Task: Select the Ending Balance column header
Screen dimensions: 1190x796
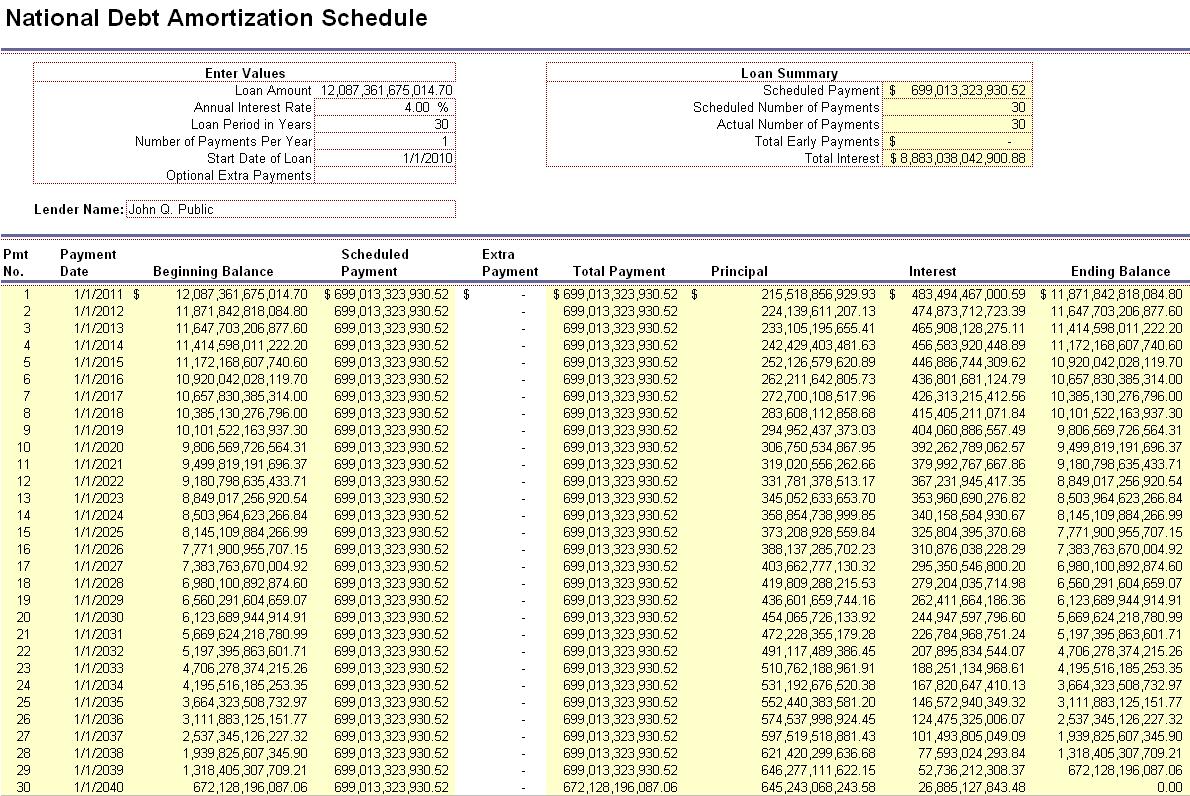Action: (1120, 271)
